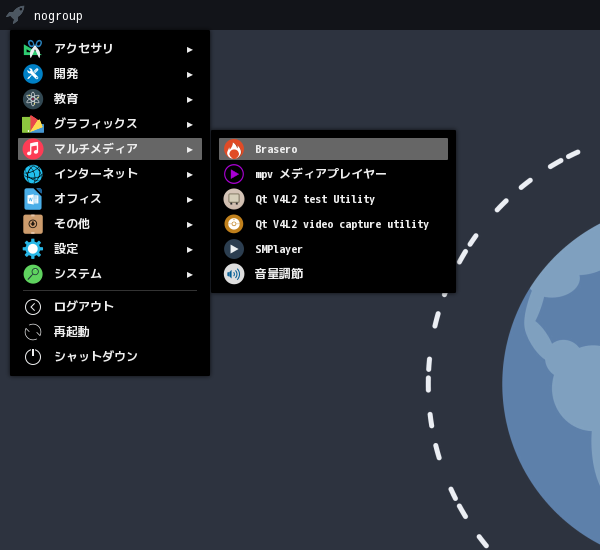The width and height of the screenshot is (600, 550).
Task: Click the scissors icon for アクセサリ
Action: point(33,49)
